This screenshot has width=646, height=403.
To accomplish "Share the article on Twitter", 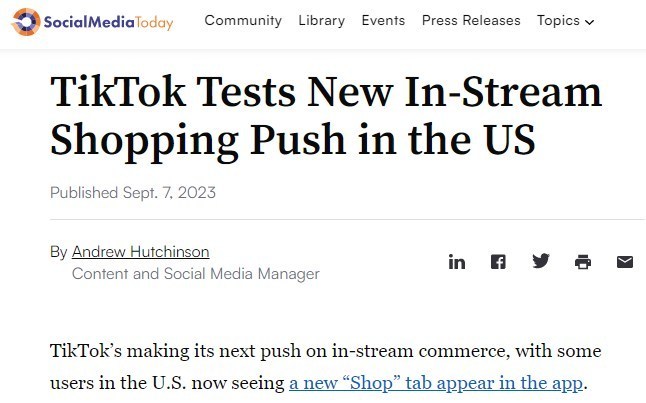I will [x=541, y=261].
